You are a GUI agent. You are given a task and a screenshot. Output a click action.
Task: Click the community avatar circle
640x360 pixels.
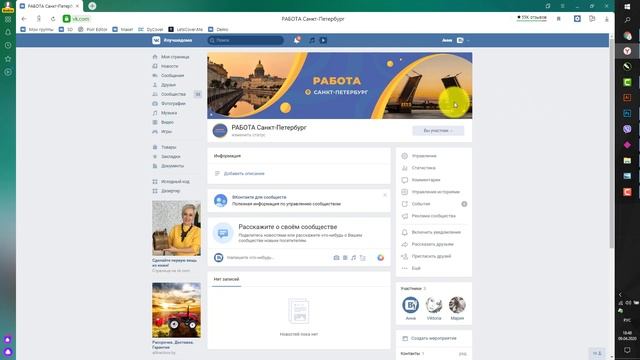(220, 131)
